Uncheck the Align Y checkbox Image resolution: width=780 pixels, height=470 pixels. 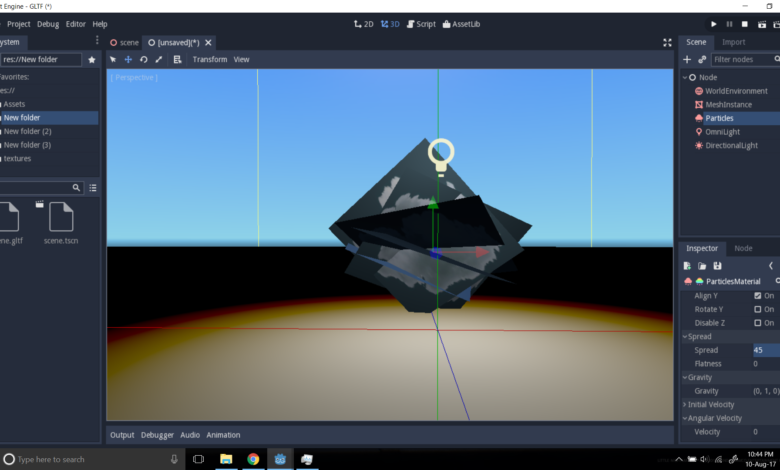pyautogui.click(x=758, y=296)
